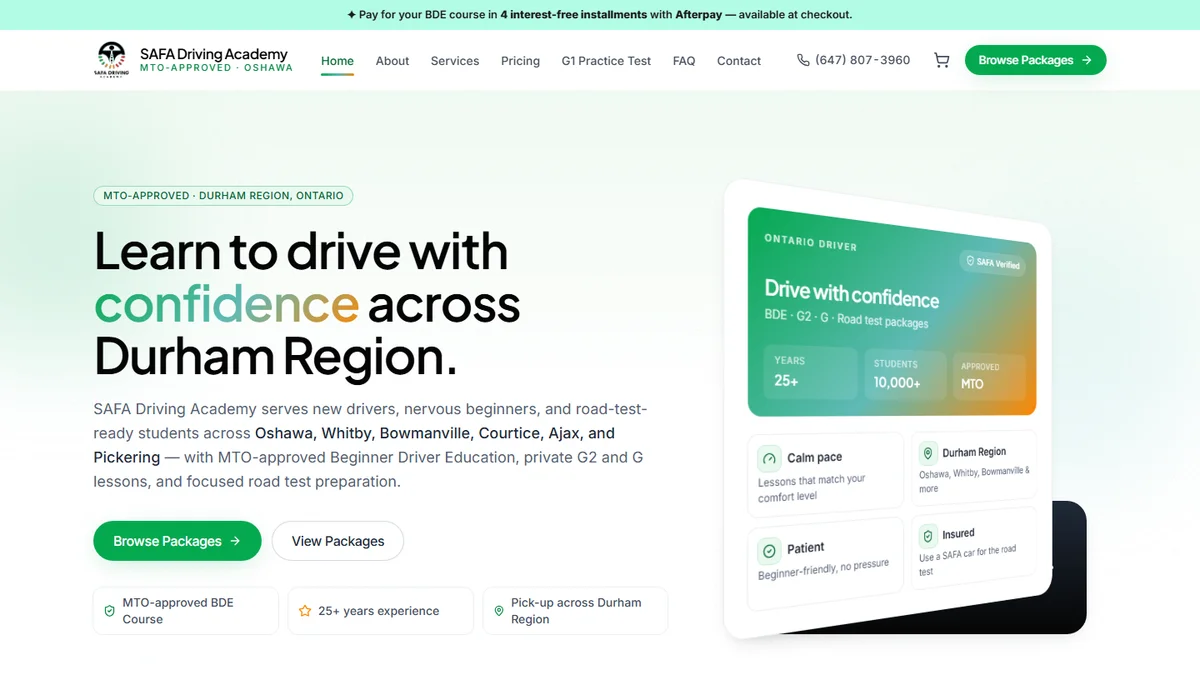
Task: Click the location pin in Pick-up across Durham Region
Action: click(x=499, y=611)
